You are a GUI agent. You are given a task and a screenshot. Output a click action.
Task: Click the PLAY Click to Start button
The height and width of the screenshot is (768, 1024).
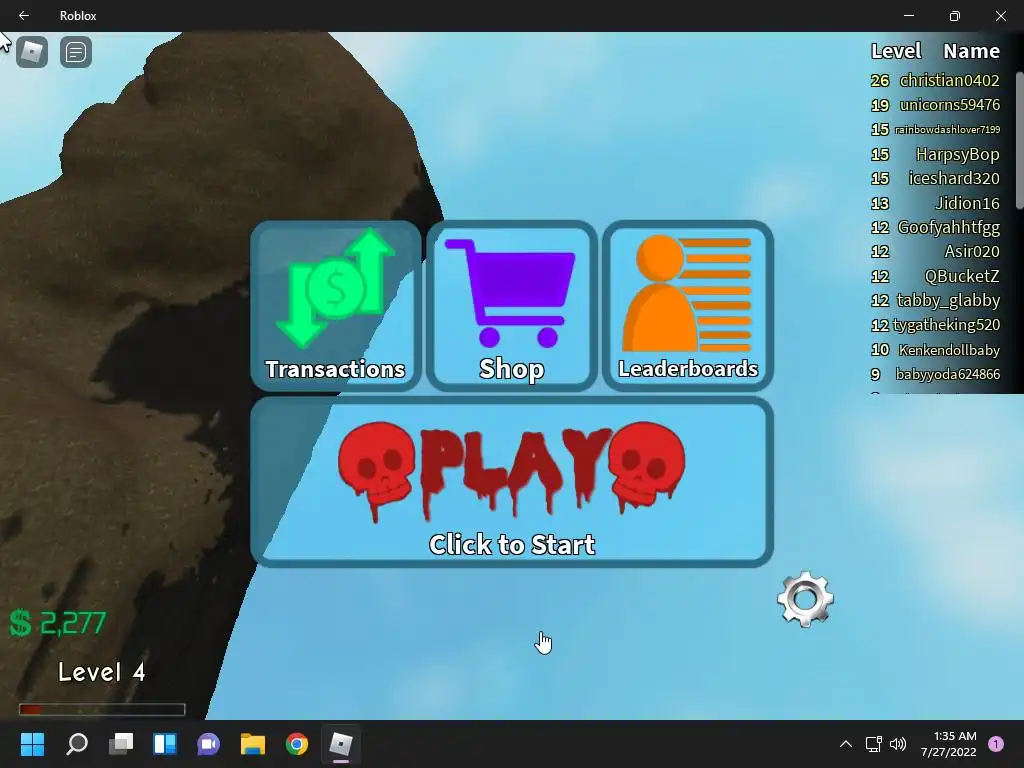tap(512, 482)
